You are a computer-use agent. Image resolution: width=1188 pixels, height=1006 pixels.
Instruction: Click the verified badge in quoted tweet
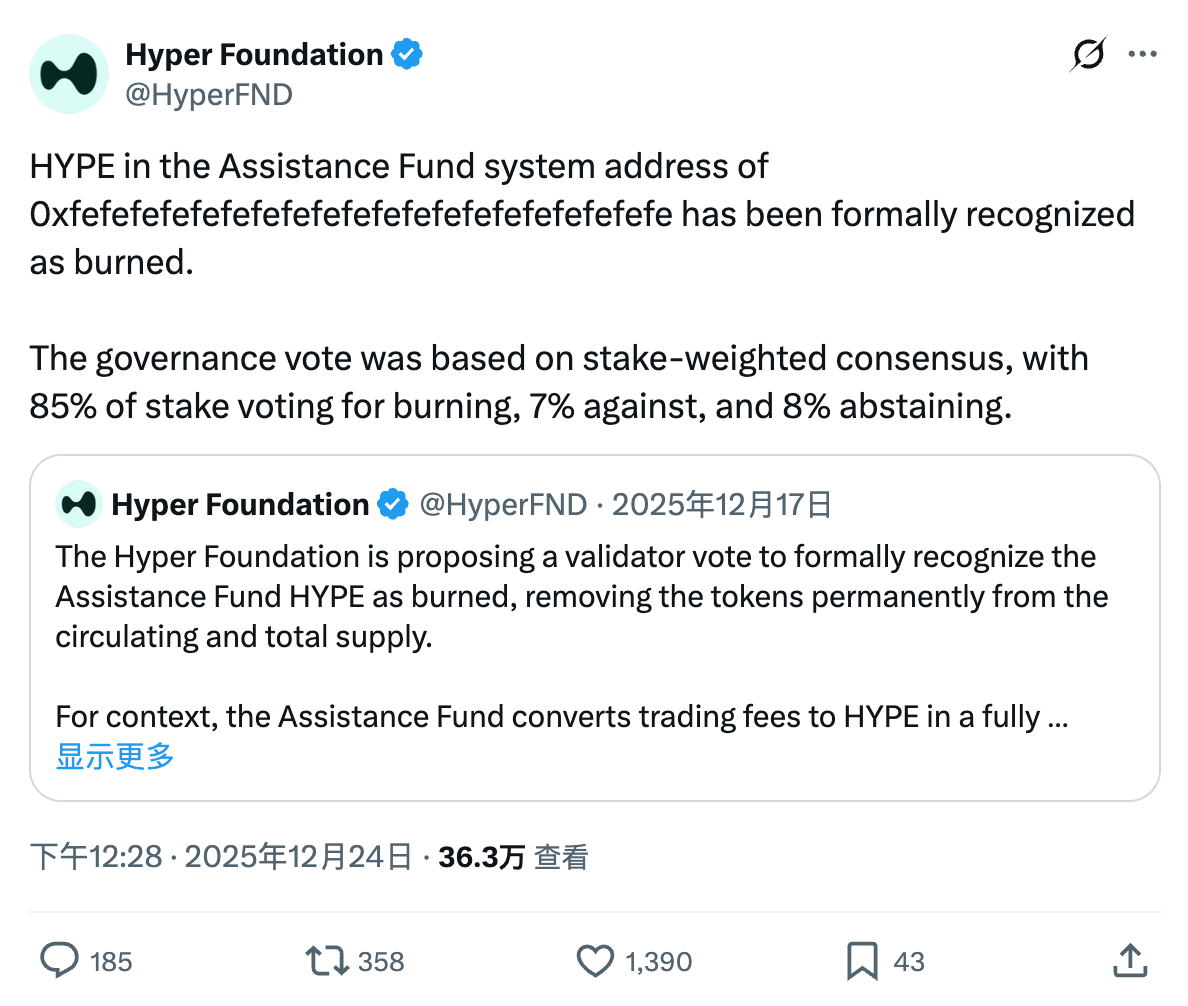pos(394,505)
